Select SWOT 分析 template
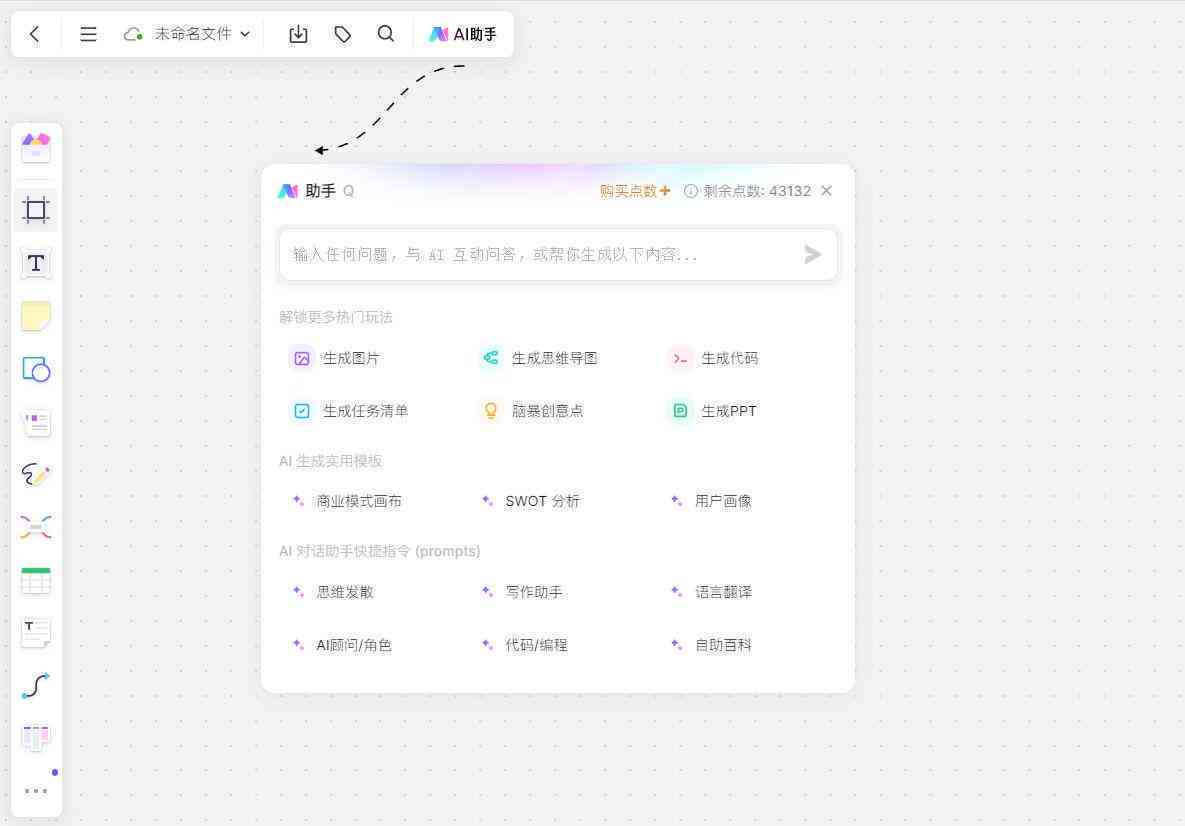This screenshot has height=826, width=1185. [531, 501]
